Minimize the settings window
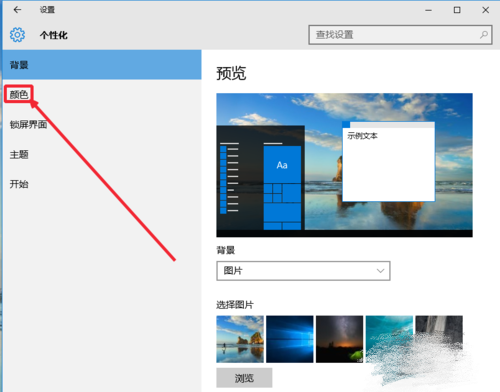 428,10
